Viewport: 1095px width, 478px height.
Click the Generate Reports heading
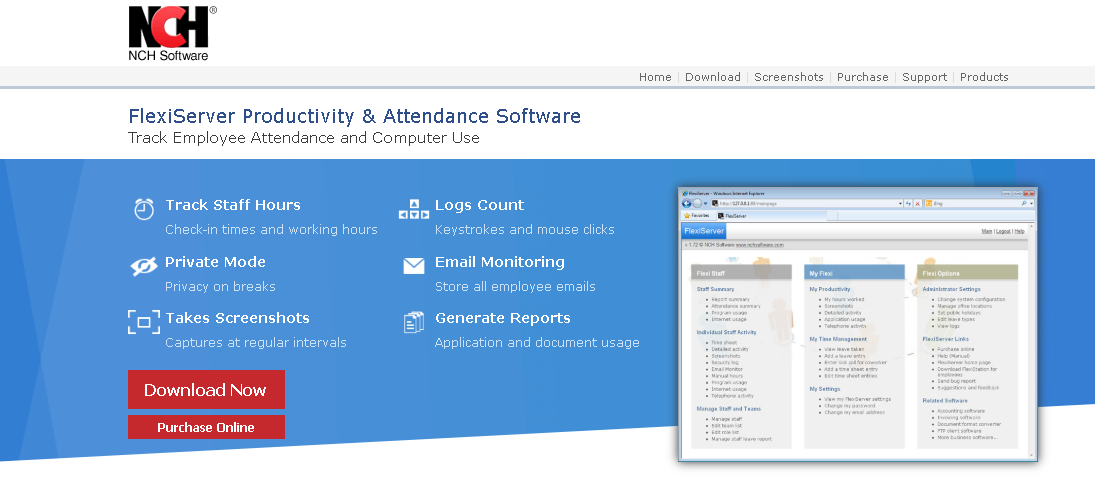tap(502, 318)
